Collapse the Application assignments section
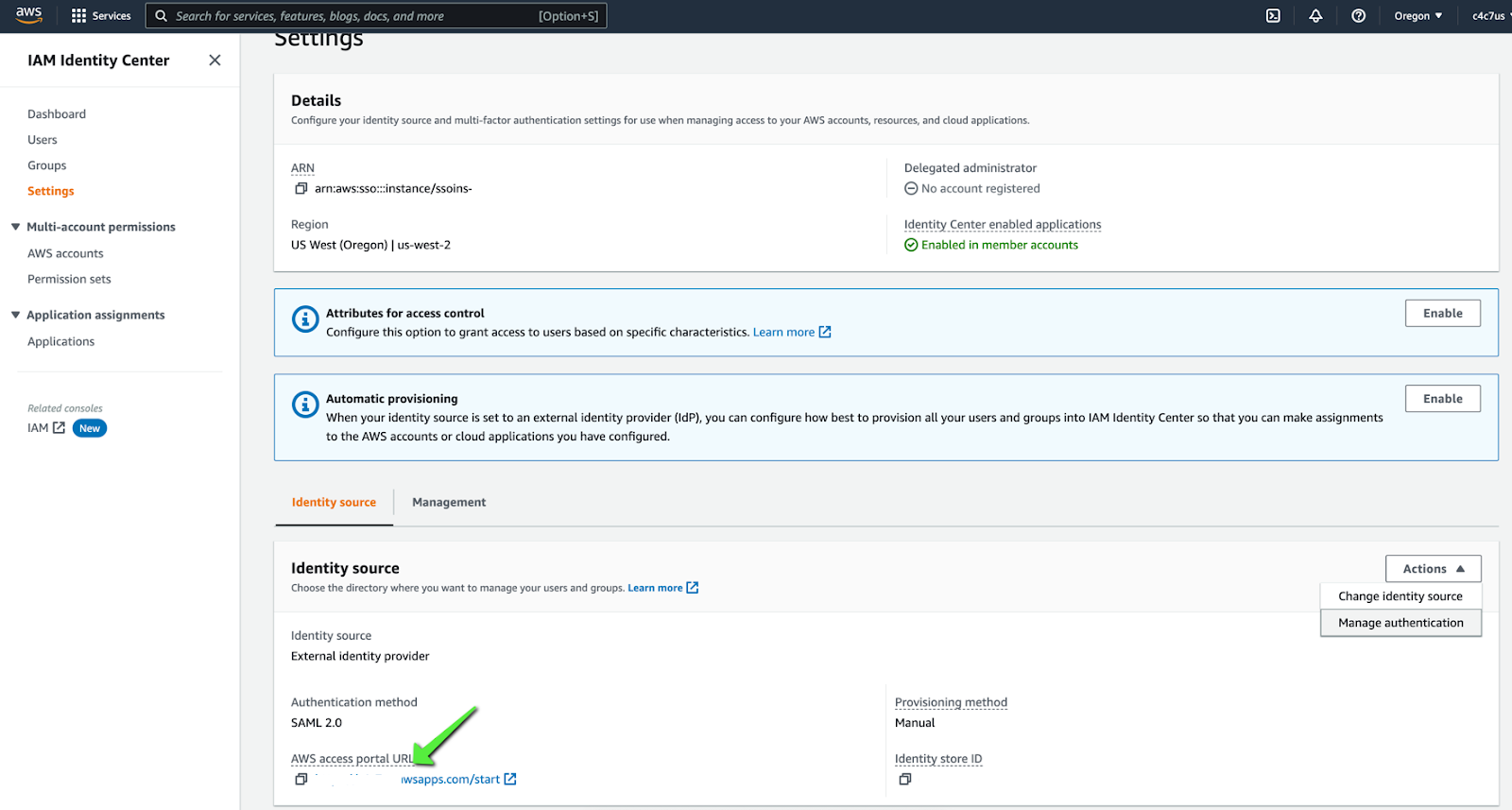 pyautogui.click(x=16, y=315)
